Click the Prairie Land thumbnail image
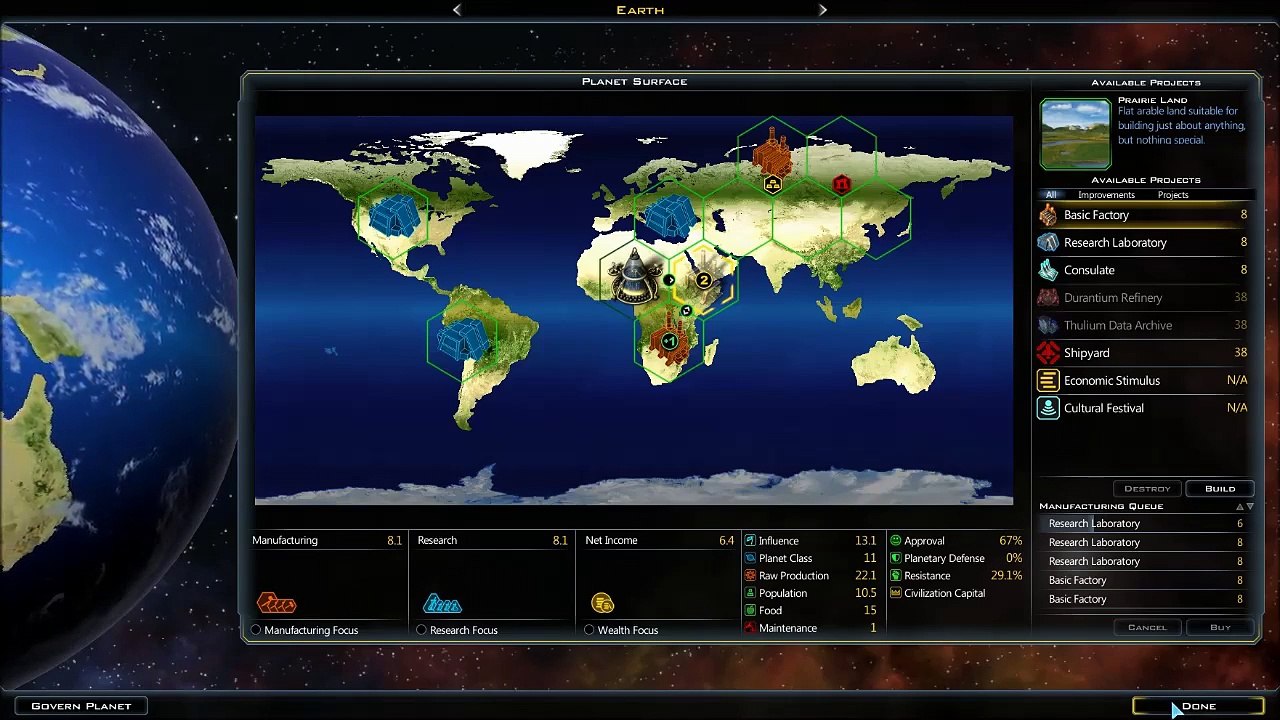The image size is (1280, 720). pyautogui.click(x=1076, y=133)
